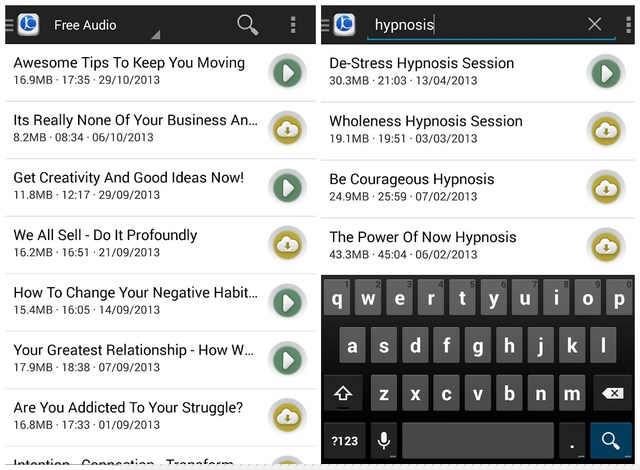Select the '17.9MB · 18:38 · 07/09/2013' details line
Screen dimensions: 640x470
[87, 367]
